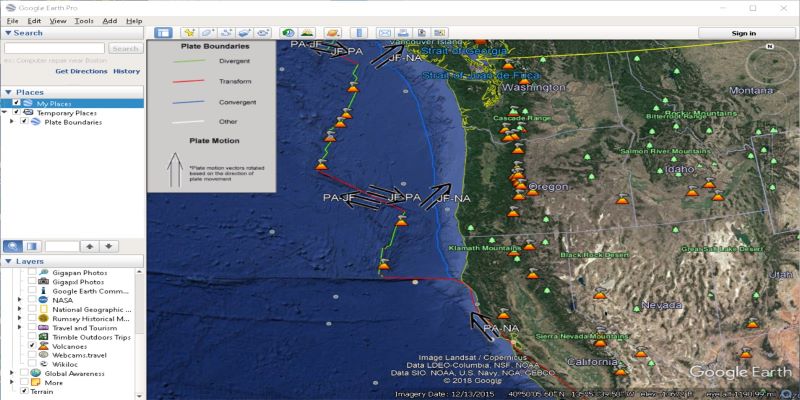The height and width of the screenshot is (400, 800).
Task: Open the Tools menu
Action: 84,20
